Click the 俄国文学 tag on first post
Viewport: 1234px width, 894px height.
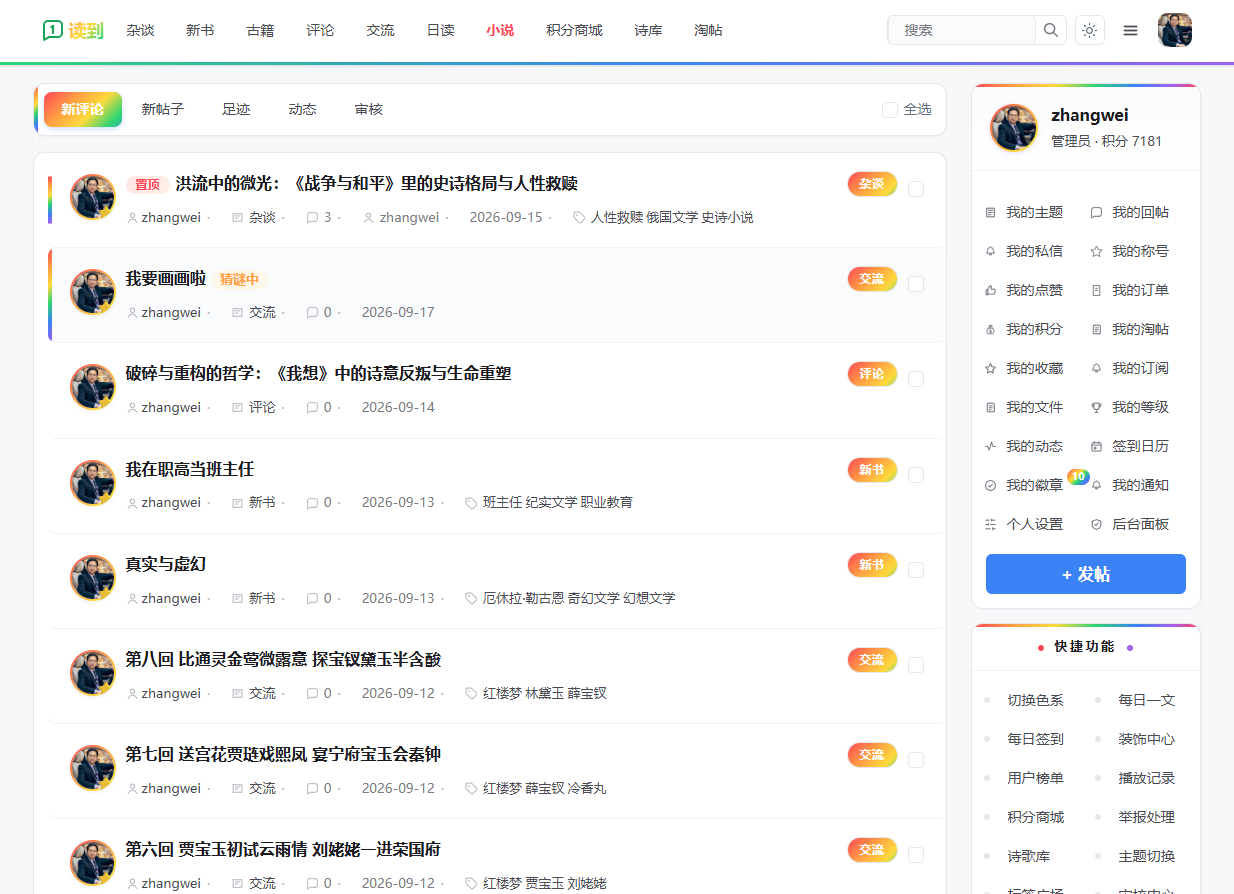672,218
